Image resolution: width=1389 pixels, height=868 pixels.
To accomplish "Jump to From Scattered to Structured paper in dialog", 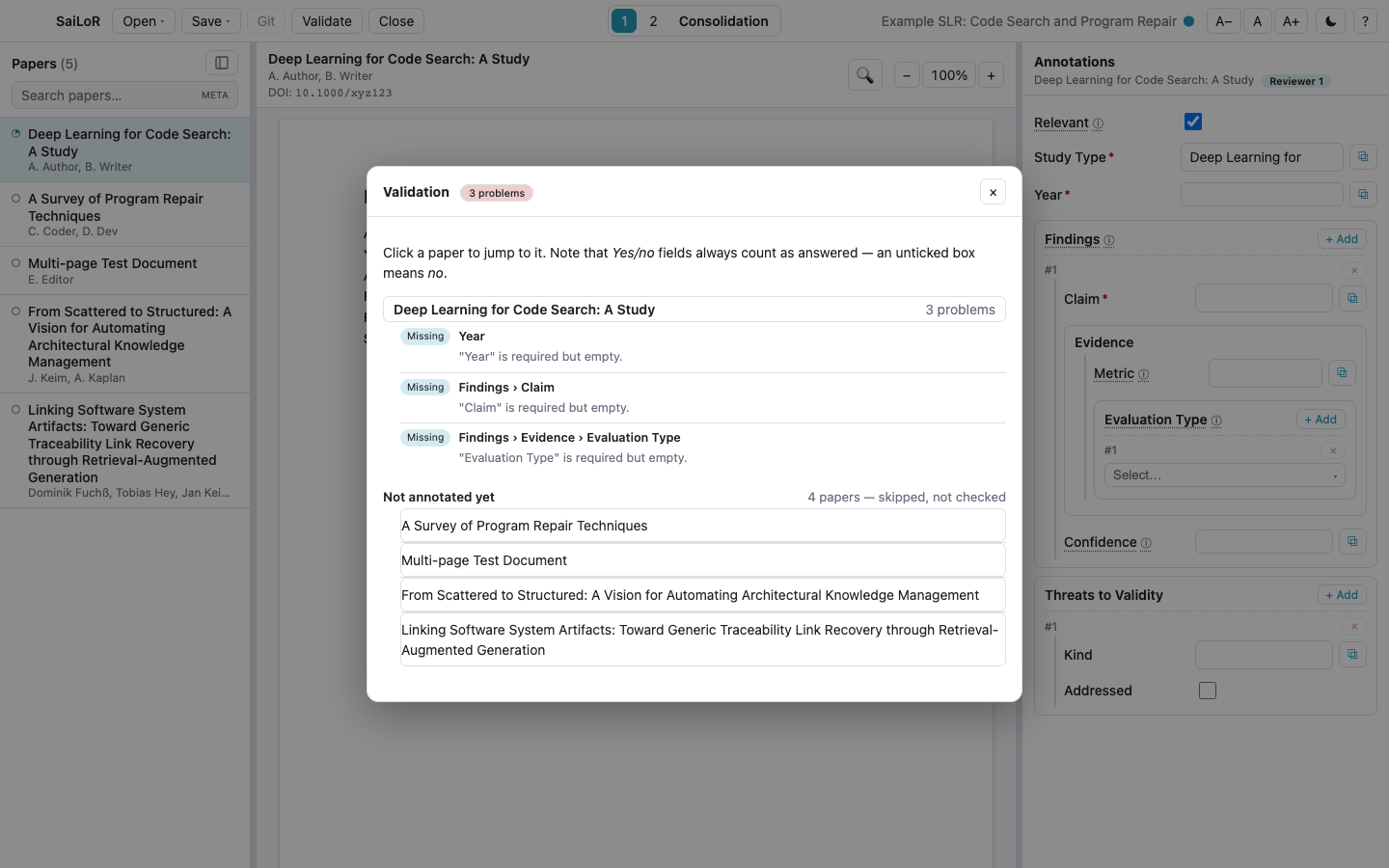I will pyautogui.click(x=703, y=595).
